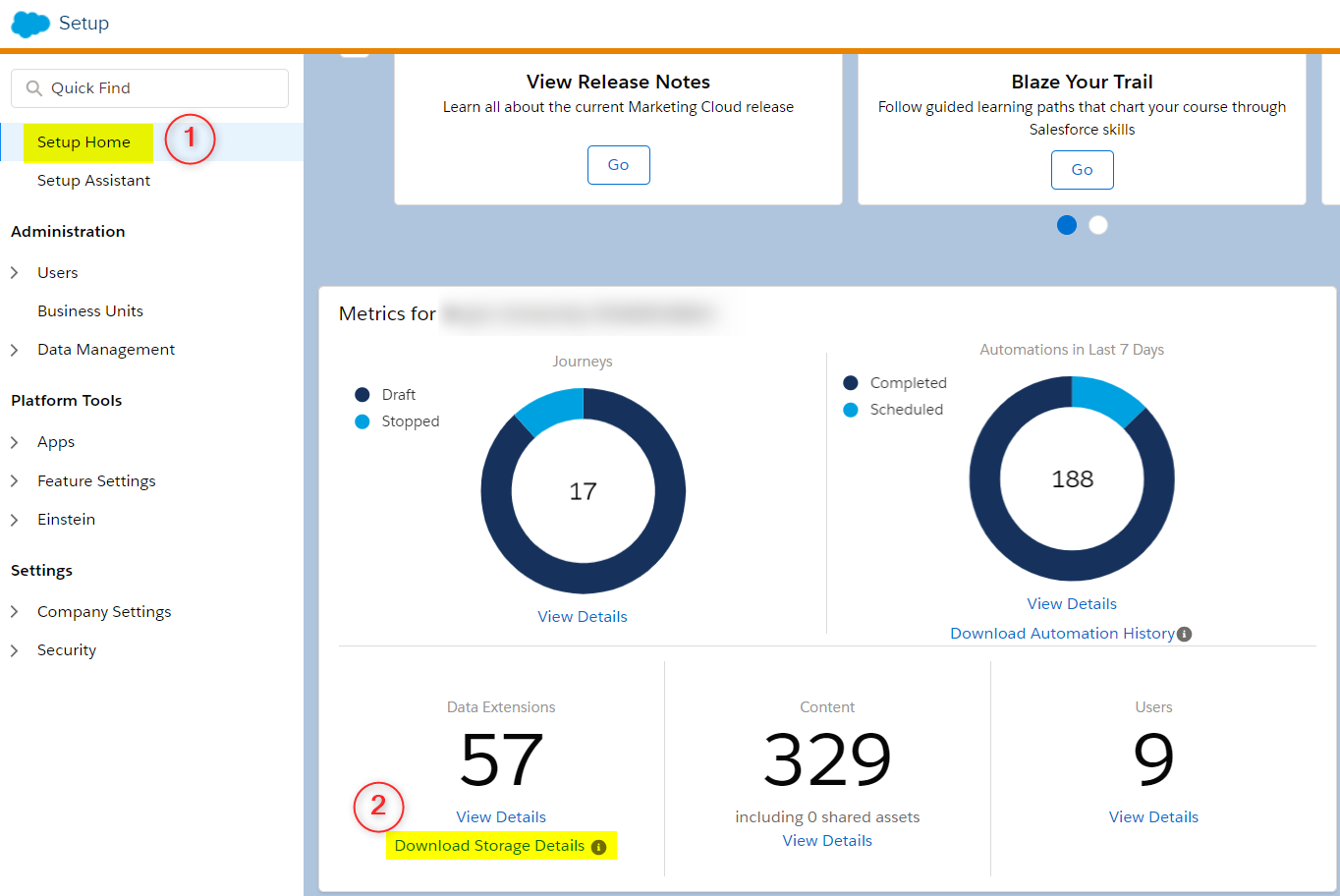Click info icon beside Download Automation History

click(x=1184, y=634)
